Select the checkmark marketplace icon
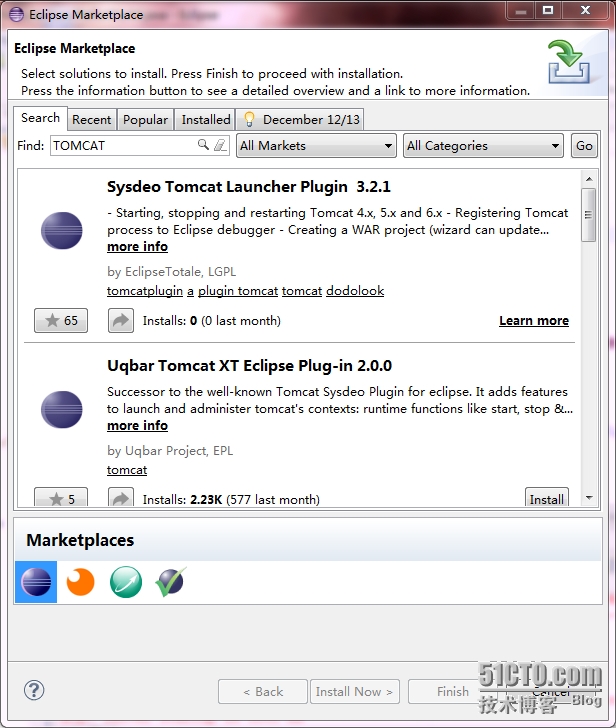This screenshot has height=728, width=616. [171, 582]
